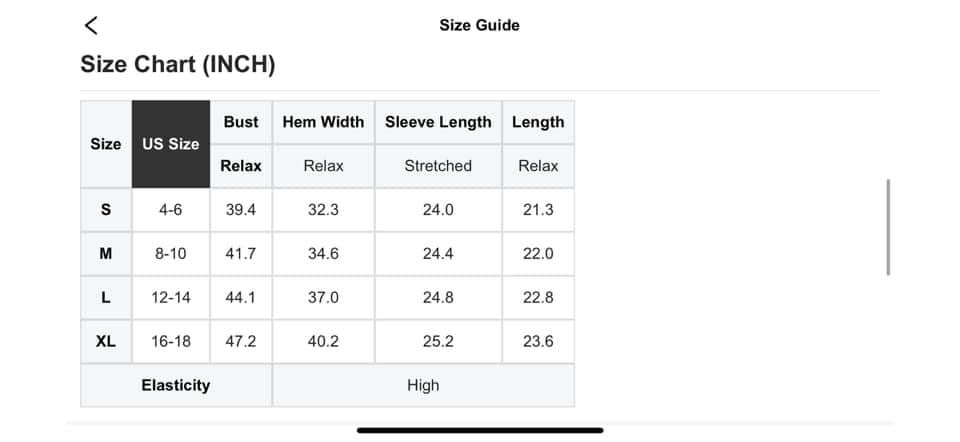Select the L size row label
This screenshot has height=442, width=960.
pos(106,298)
